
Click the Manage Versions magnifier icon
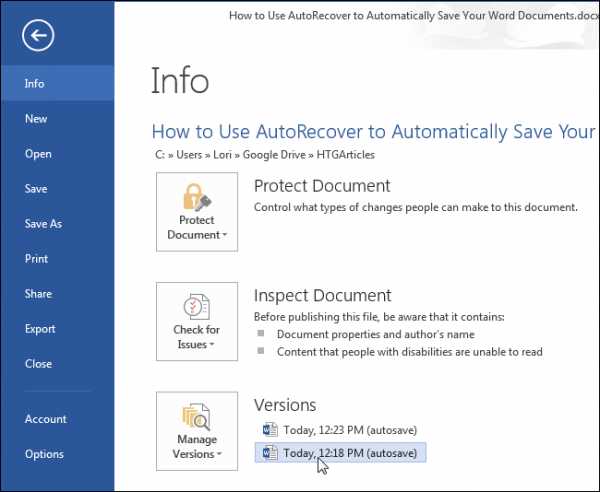point(196,417)
